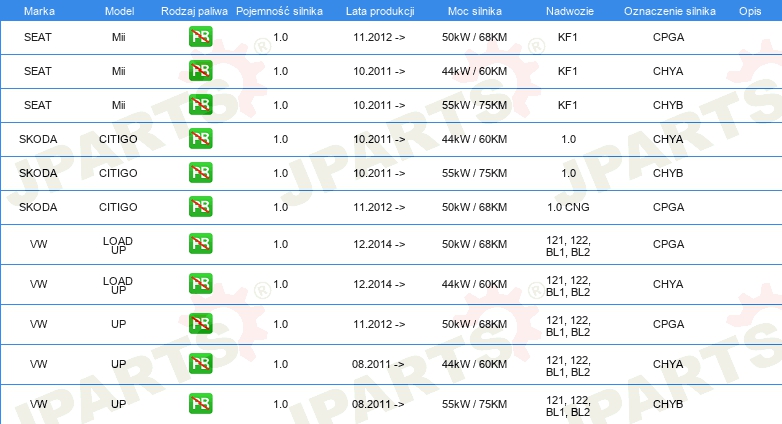Image resolution: width=782 pixels, height=424 pixels.
Task: Click fuel icon in SKODA CITIGO CNG row
Action: click(x=200, y=207)
